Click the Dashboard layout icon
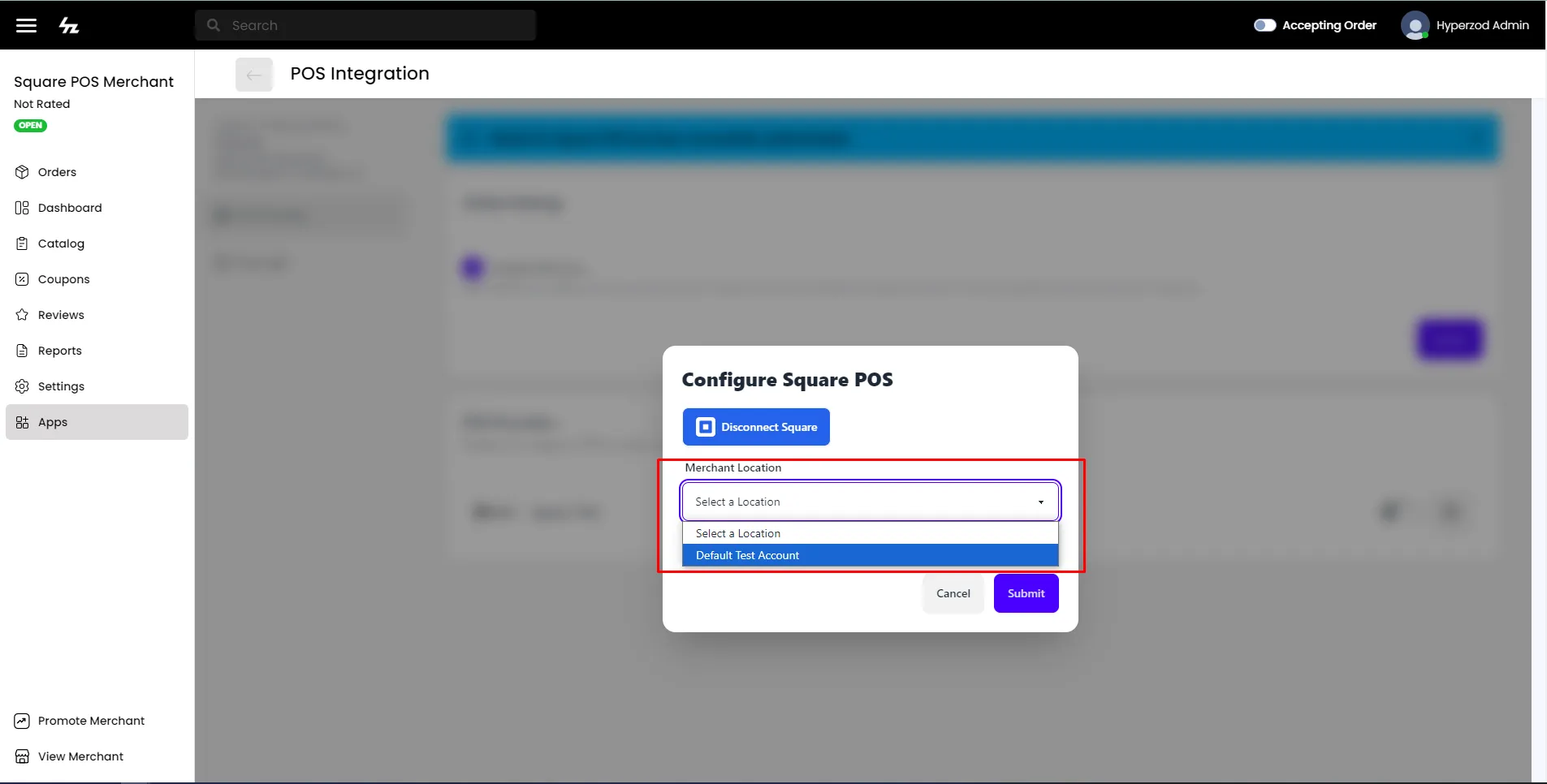This screenshot has height=784, width=1547. pos(22,208)
